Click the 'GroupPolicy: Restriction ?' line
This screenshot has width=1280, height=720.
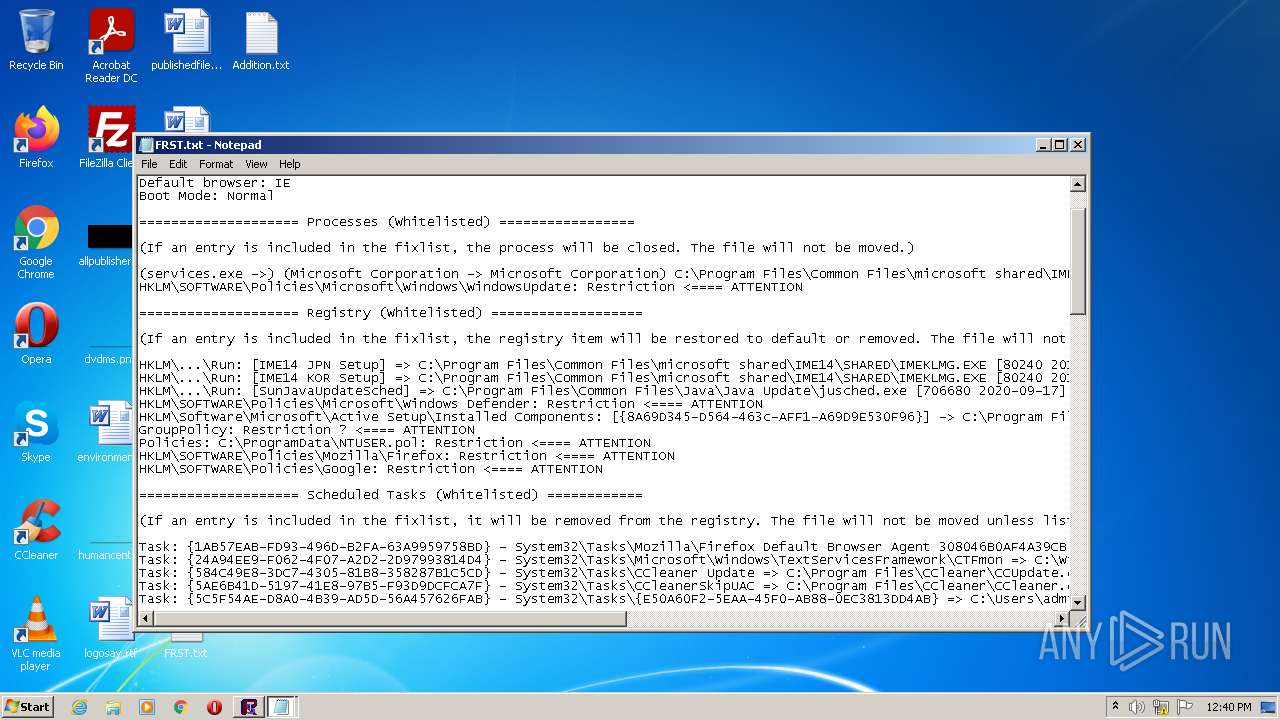coord(307,430)
